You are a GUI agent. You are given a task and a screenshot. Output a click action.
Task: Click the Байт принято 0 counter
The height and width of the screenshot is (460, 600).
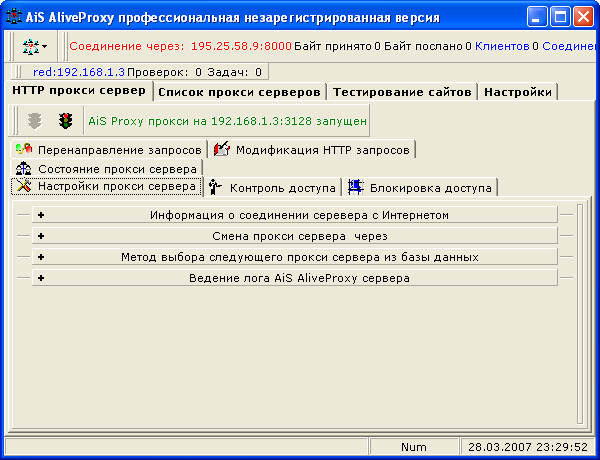point(338,46)
